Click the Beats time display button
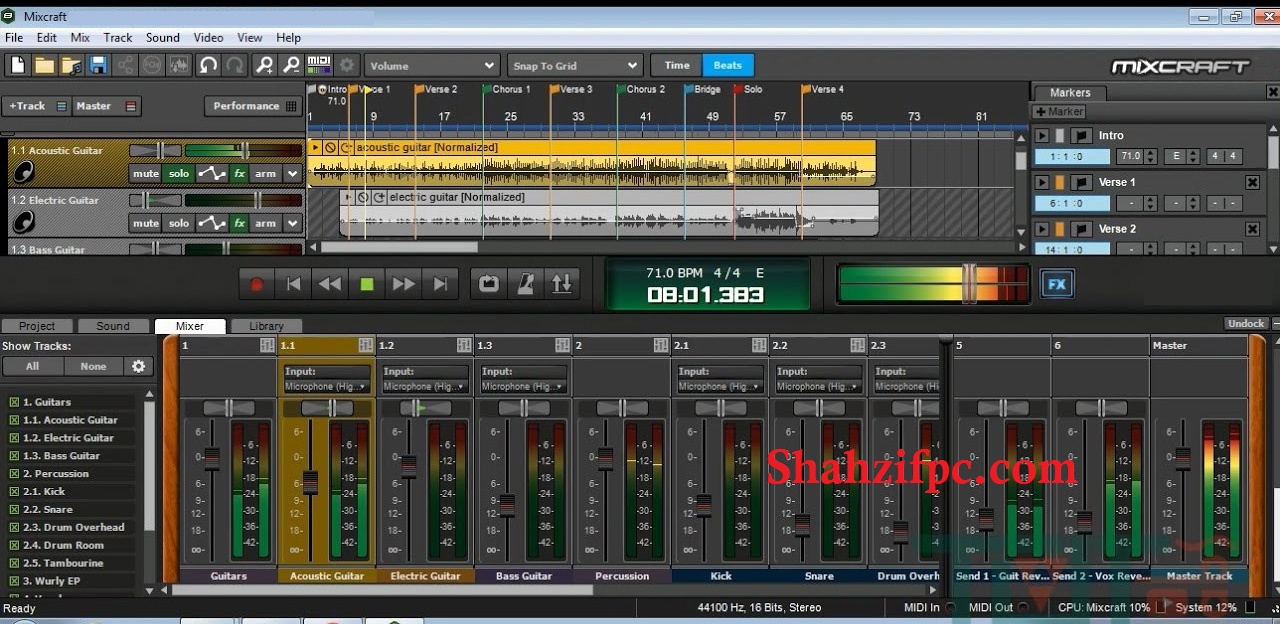1280x624 pixels. tap(728, 64)
